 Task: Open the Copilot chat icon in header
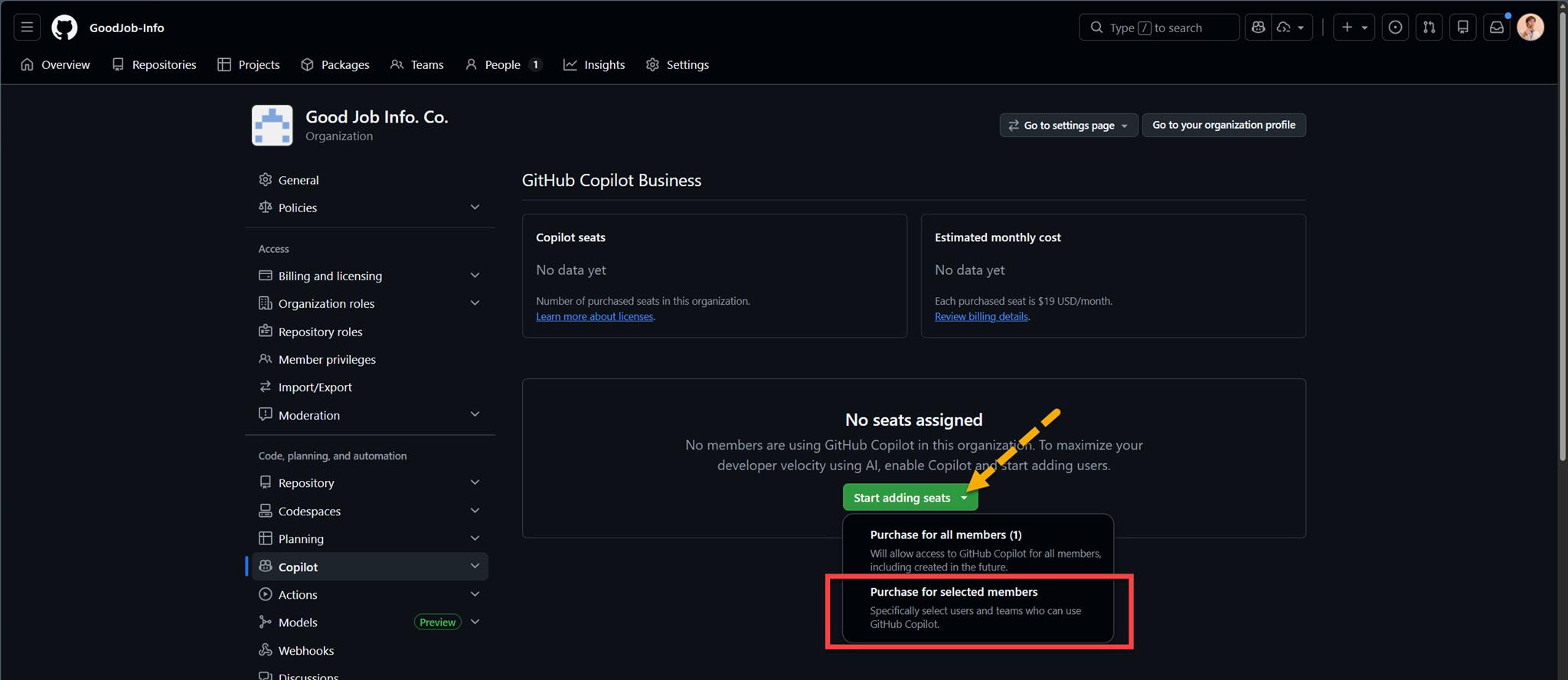click(1258, 28)
